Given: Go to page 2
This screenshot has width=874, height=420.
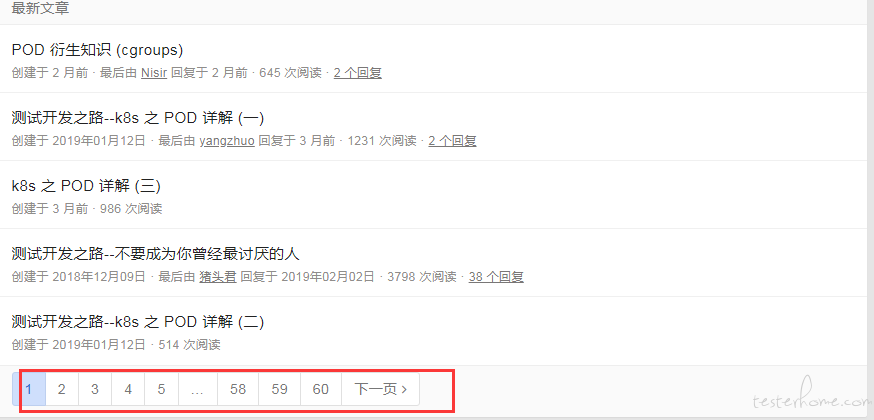Looking at the screenshot, I should click(61, 389).
